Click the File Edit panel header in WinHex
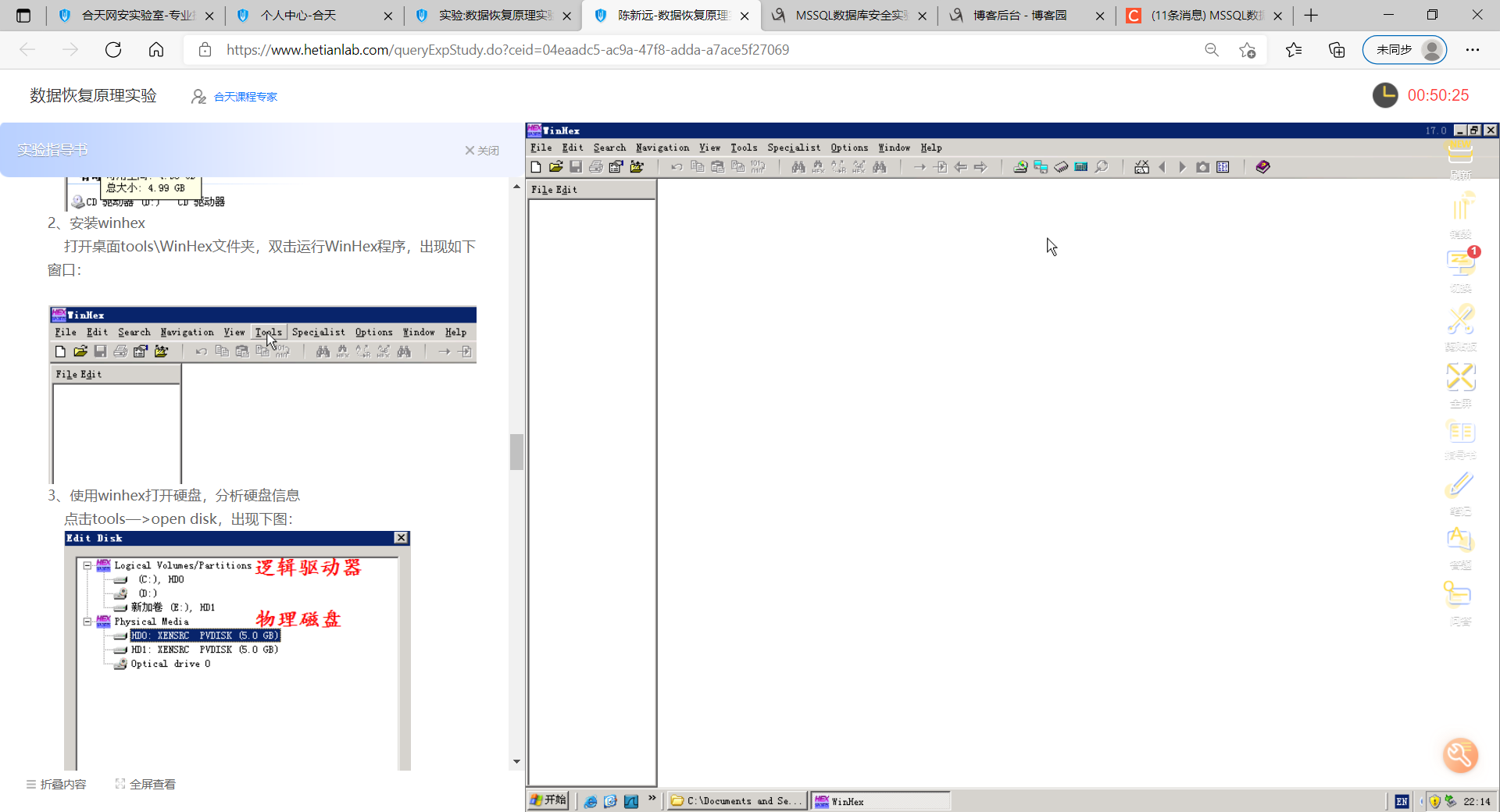The image size is (1500, 812). pos(591,190)
